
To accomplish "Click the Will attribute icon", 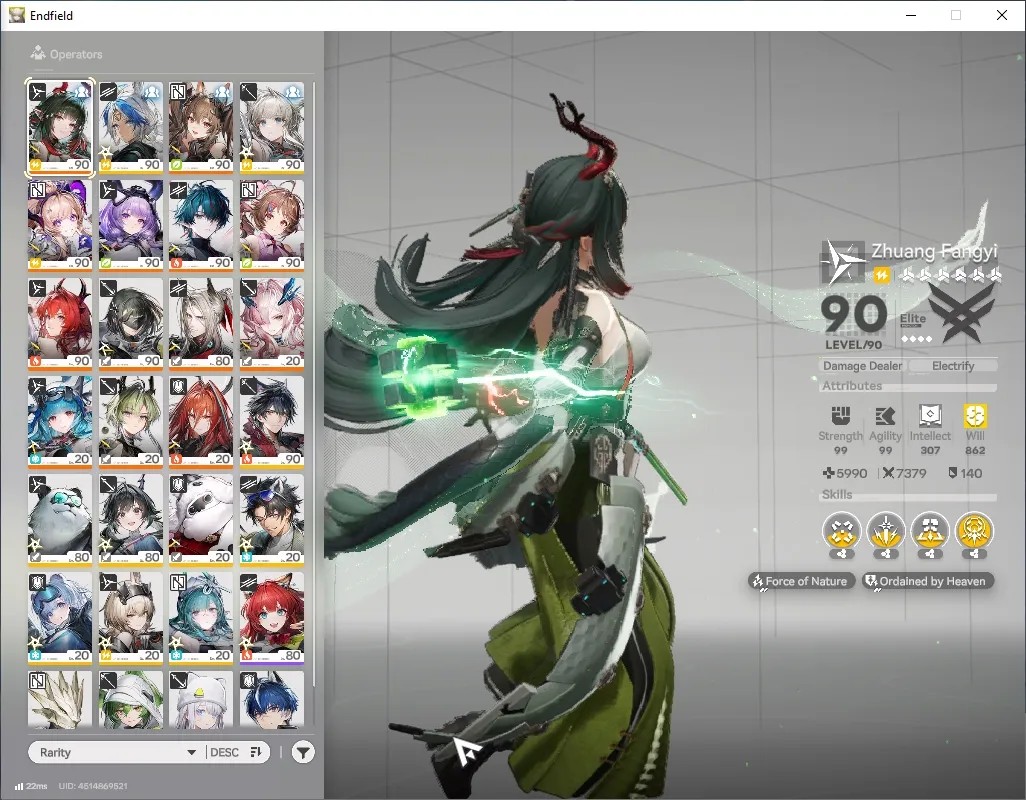I will 975,416.
